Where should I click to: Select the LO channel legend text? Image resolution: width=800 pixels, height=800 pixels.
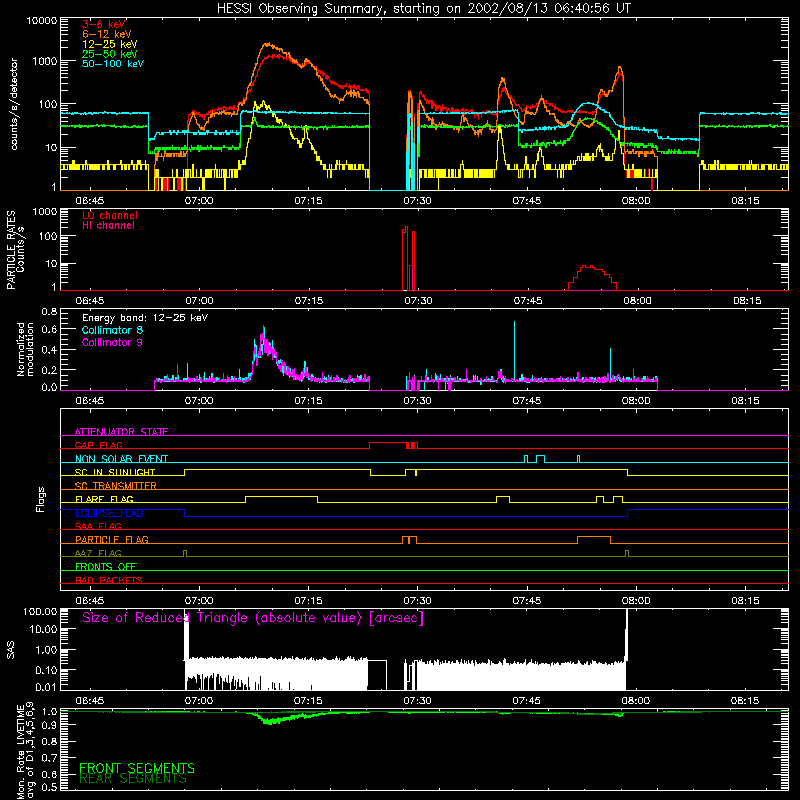pyautogui.click(x=110, y=215)
